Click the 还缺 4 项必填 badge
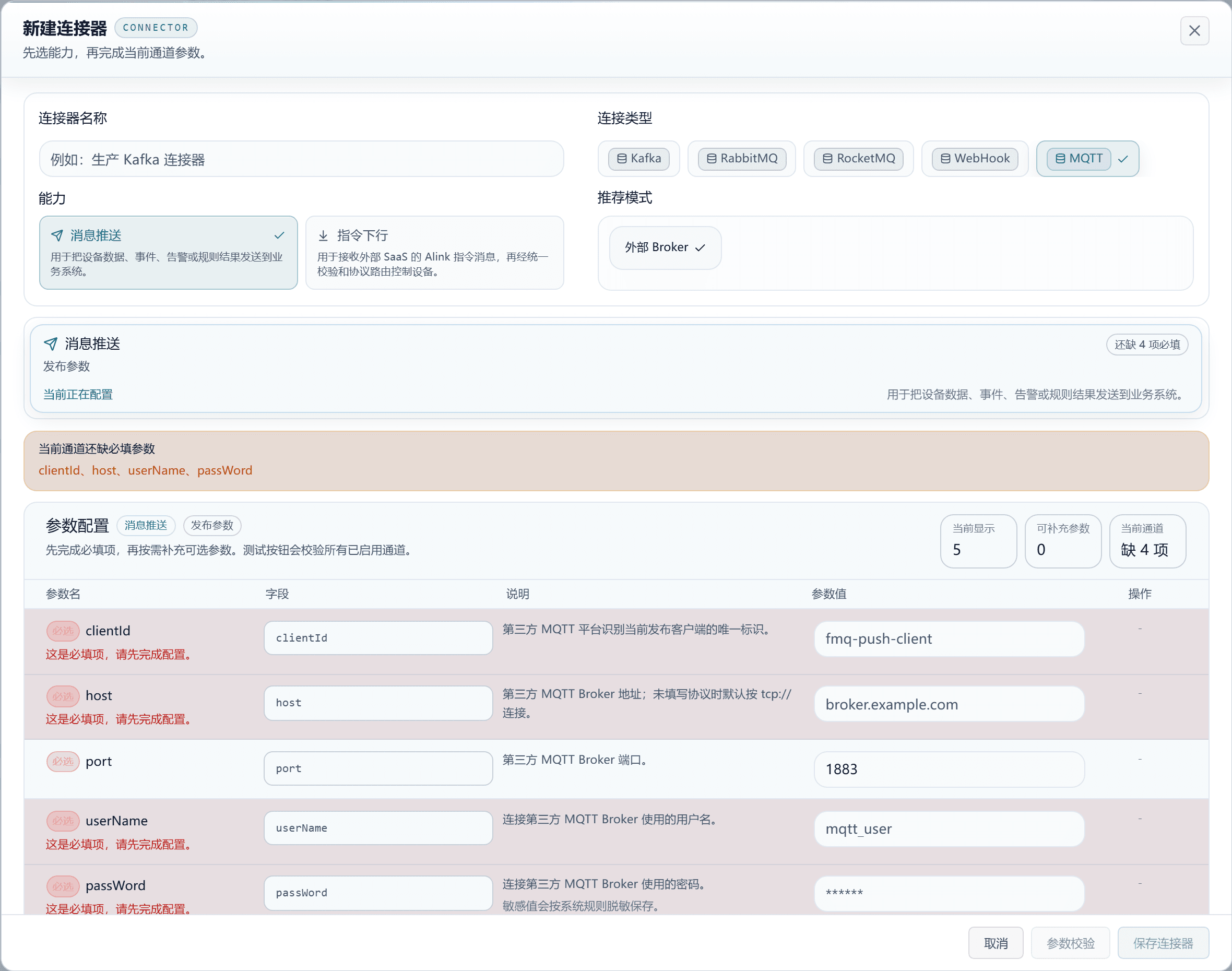Viewport: 1232px width, 971px height. [1147, 345]
